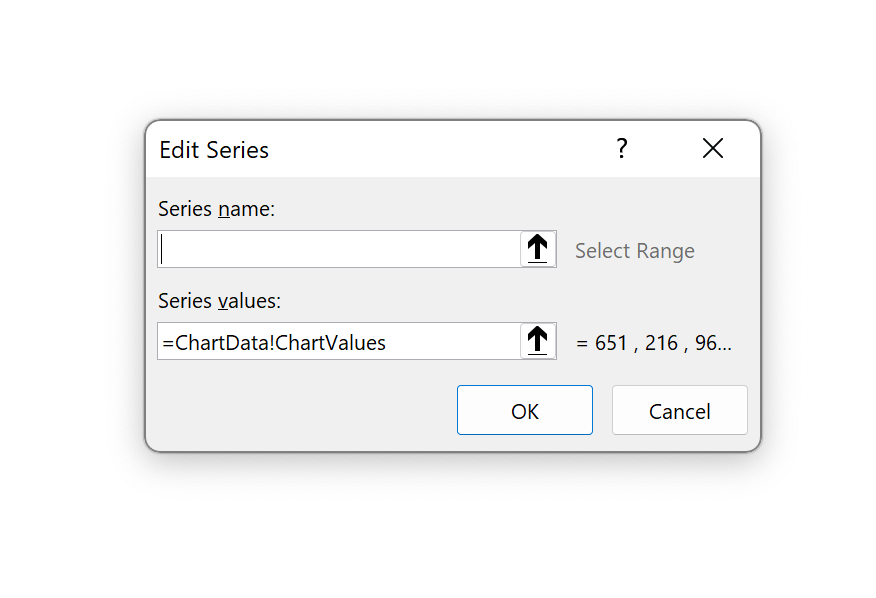The image size is (876, 598).
Task: Click the '= 651 , 216 , 96...' values preview
Action: [654, 343]
